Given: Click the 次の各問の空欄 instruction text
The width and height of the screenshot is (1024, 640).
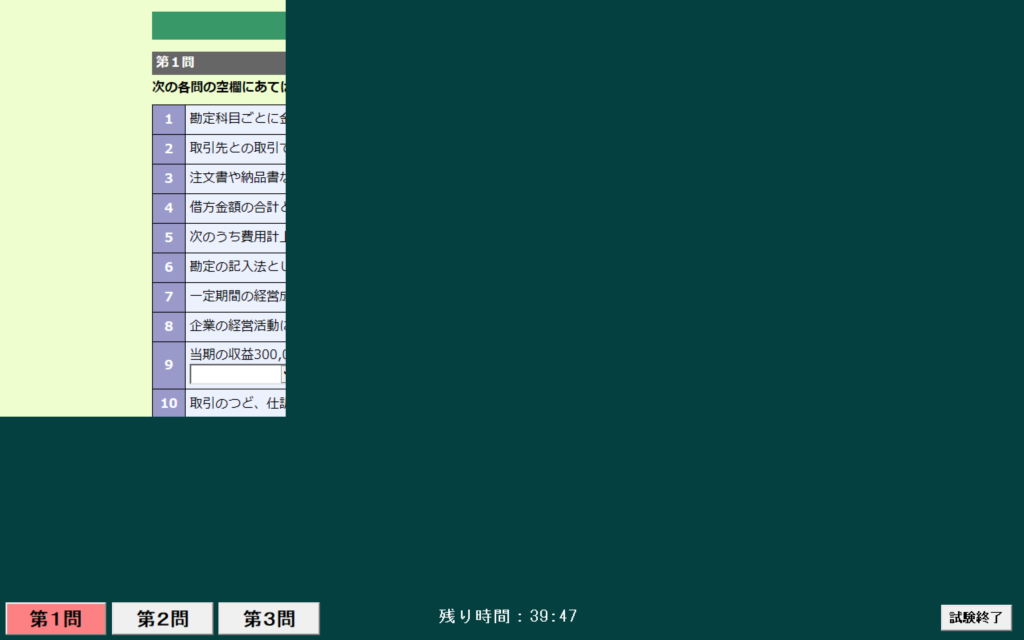Looking at the screenshot, I should pos(218,87).
